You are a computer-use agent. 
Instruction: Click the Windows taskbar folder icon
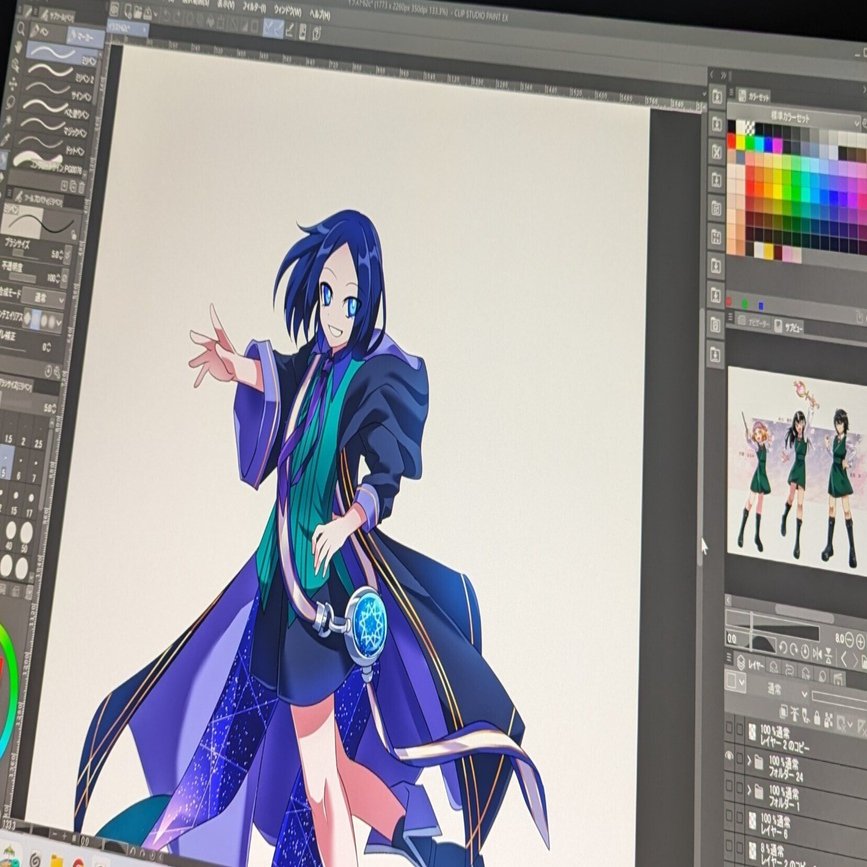tap(57, 860)
